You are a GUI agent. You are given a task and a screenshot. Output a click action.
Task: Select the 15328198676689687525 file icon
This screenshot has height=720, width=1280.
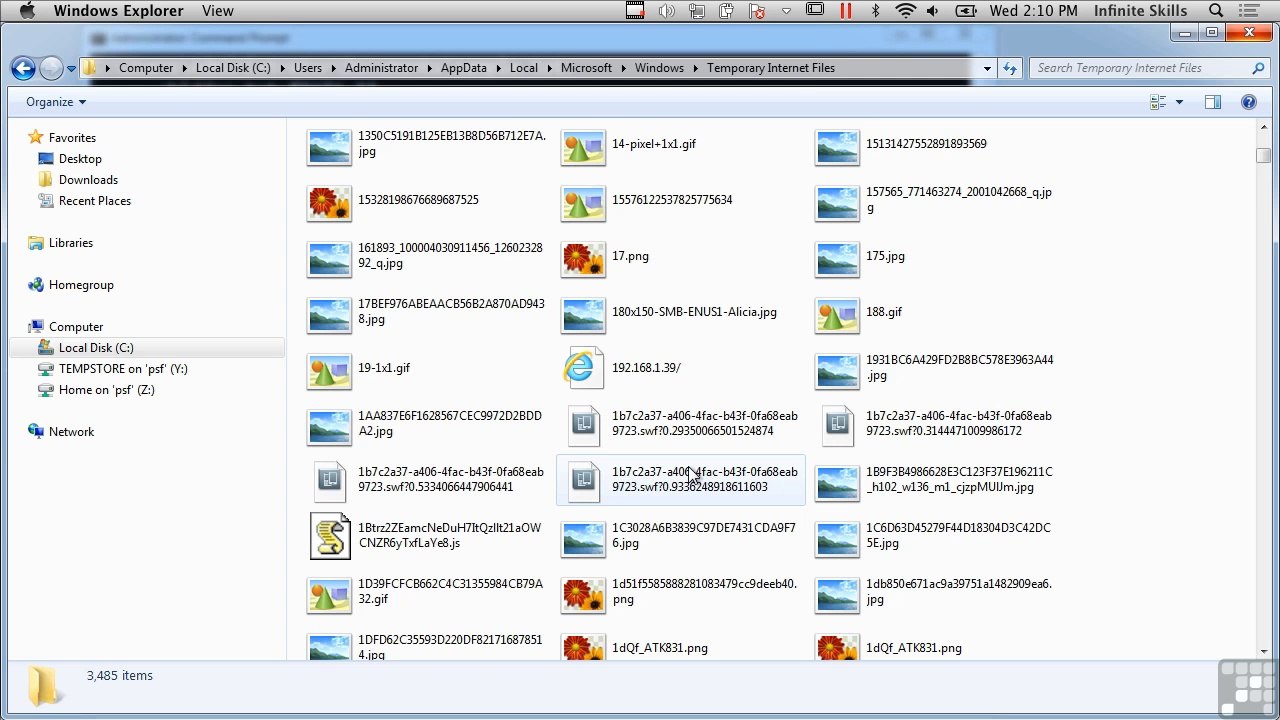(329, 204)
